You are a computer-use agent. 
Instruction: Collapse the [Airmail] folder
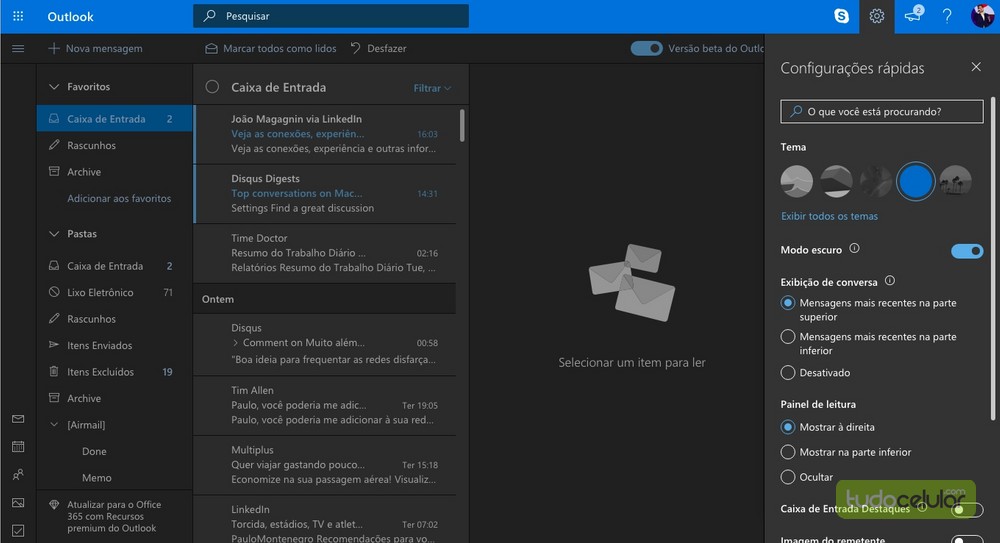pyautogui.click(x=54, y=425)
